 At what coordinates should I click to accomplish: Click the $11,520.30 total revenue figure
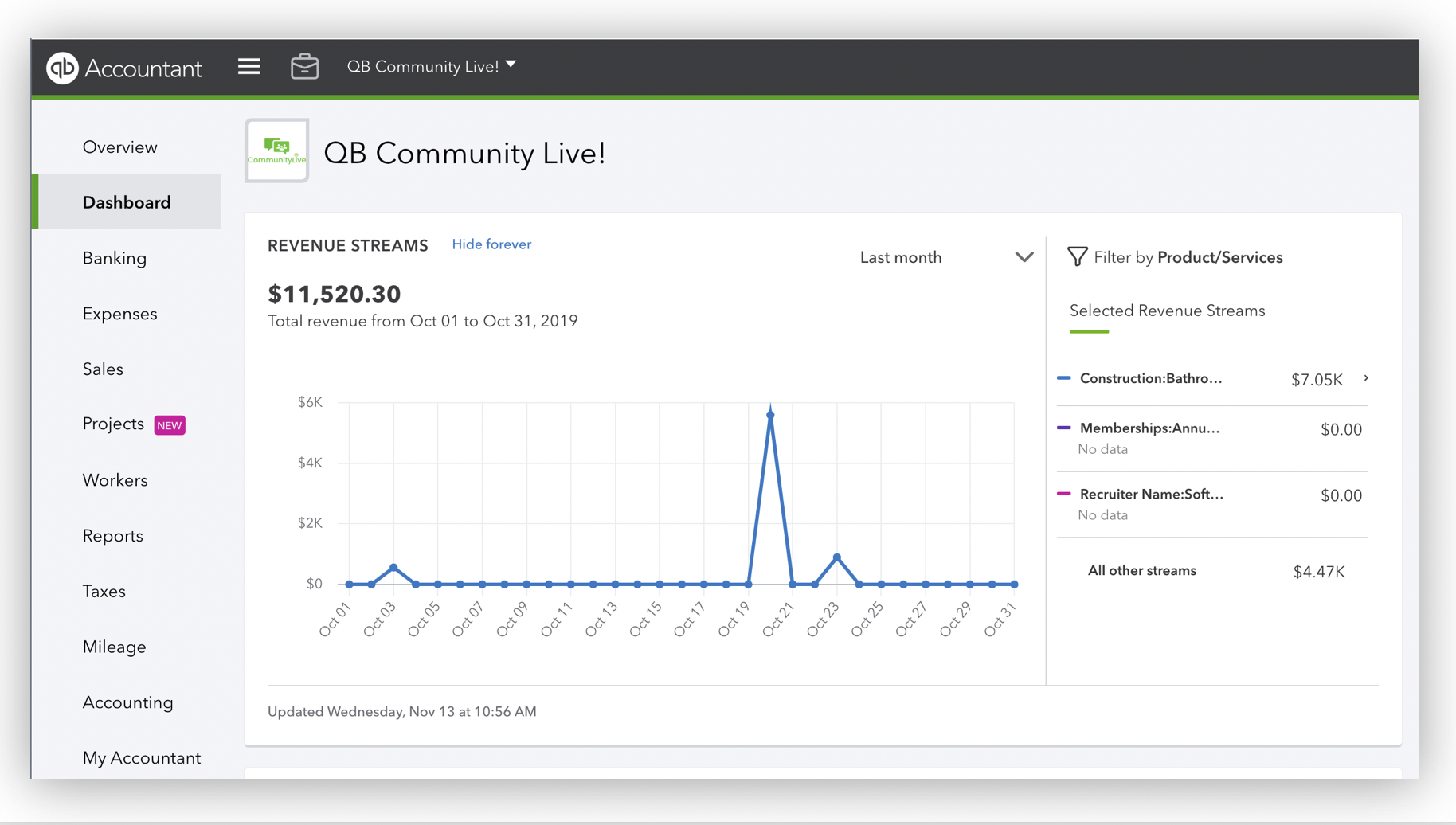coord(335,294)
